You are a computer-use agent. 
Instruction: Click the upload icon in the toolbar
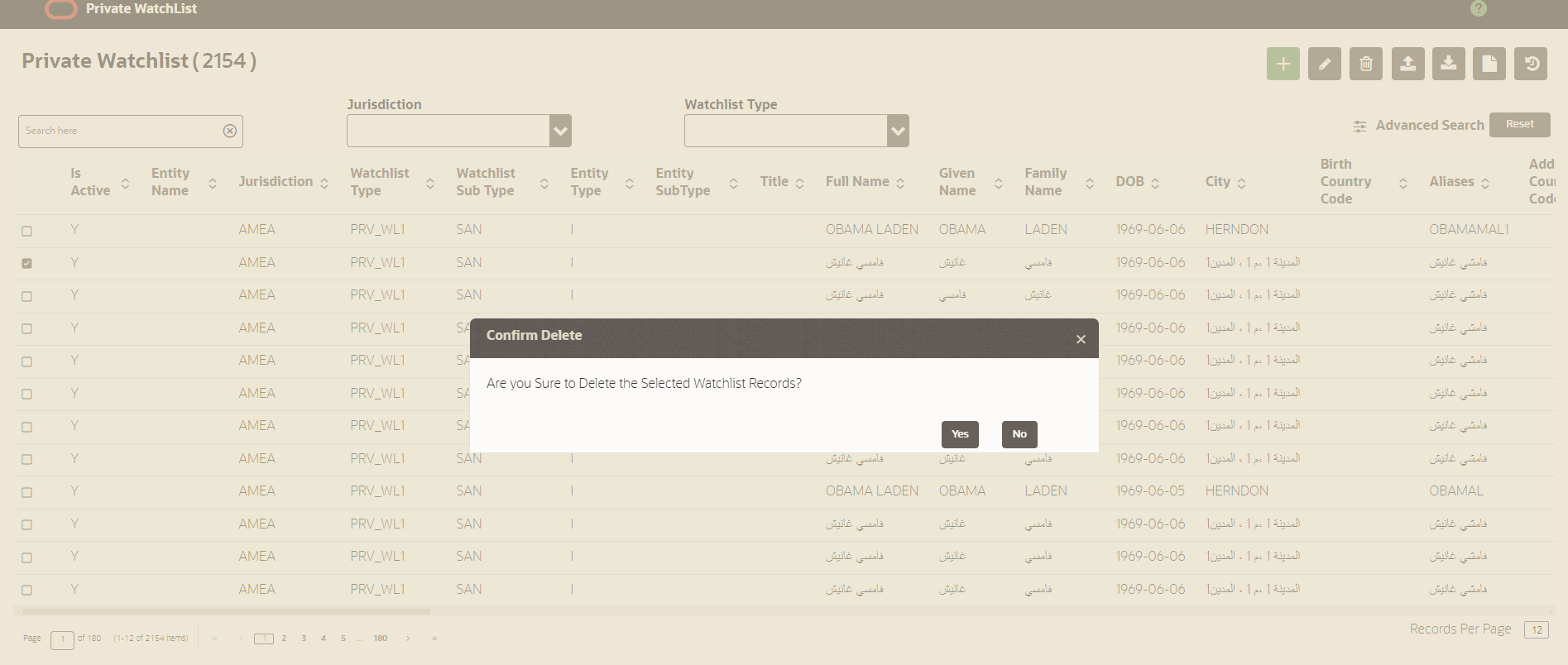1407,64
